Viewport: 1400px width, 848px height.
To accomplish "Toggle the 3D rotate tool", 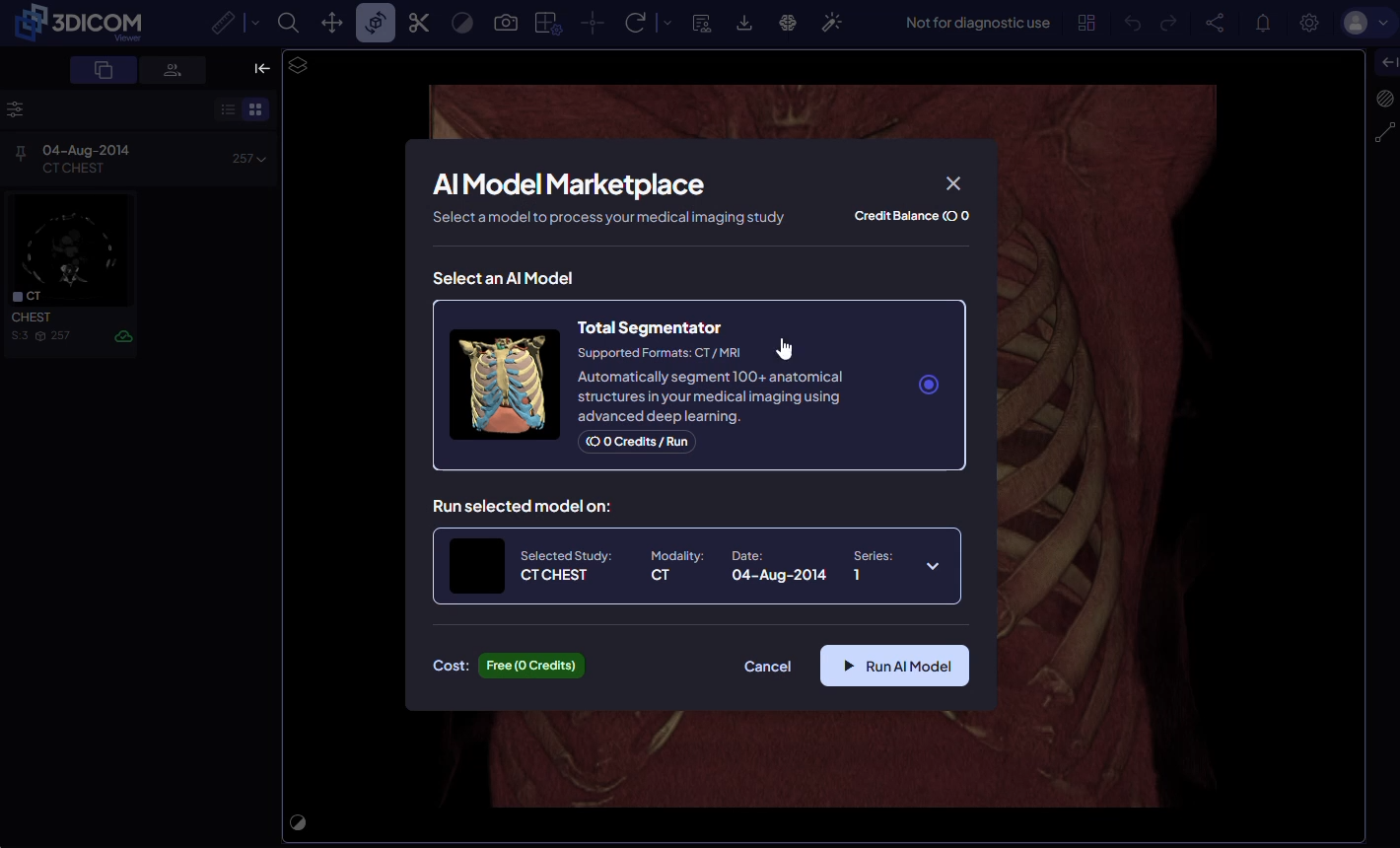I will click(x=376, y=23).
